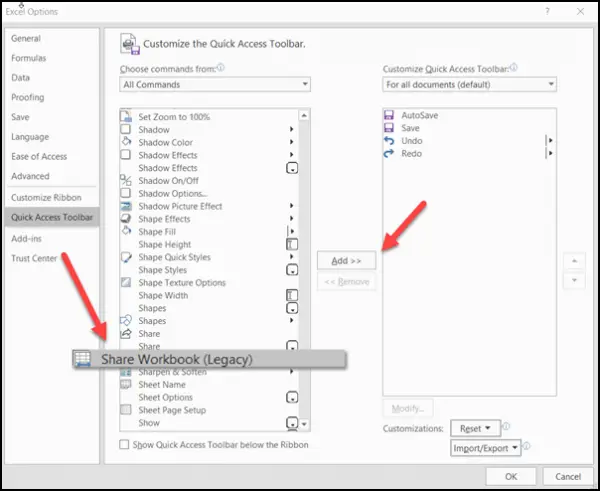Click the Share Workbook (Legacy) icon
600x491 pixels.
(x=82, y=359)
